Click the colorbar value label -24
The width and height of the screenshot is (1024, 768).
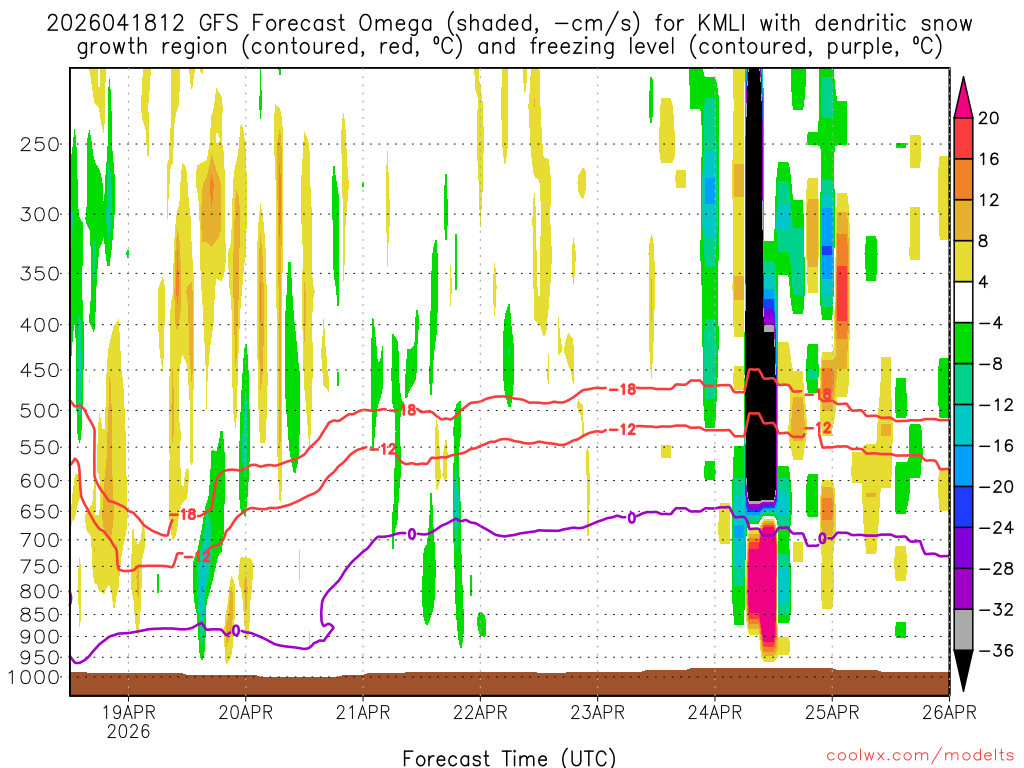(996, 528)
